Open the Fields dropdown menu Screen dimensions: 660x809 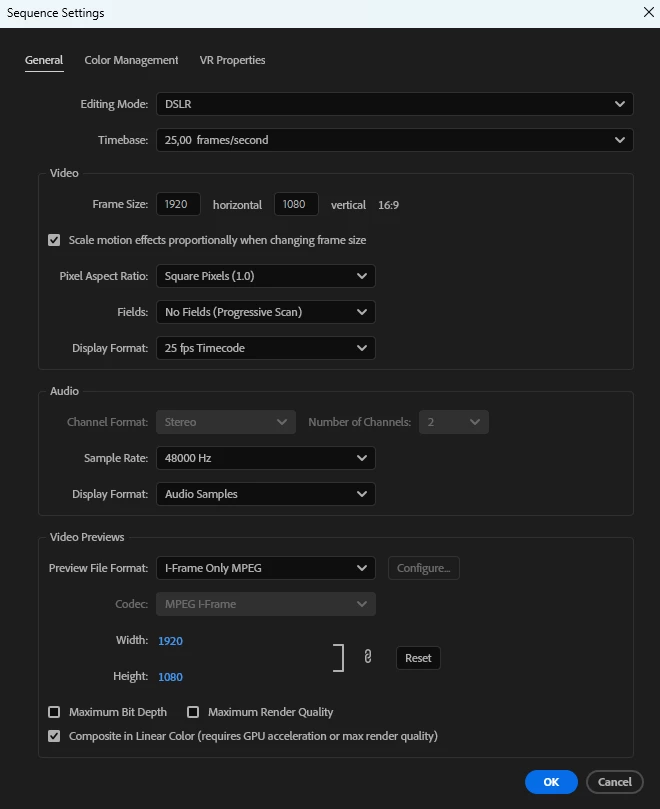(266, 312)
